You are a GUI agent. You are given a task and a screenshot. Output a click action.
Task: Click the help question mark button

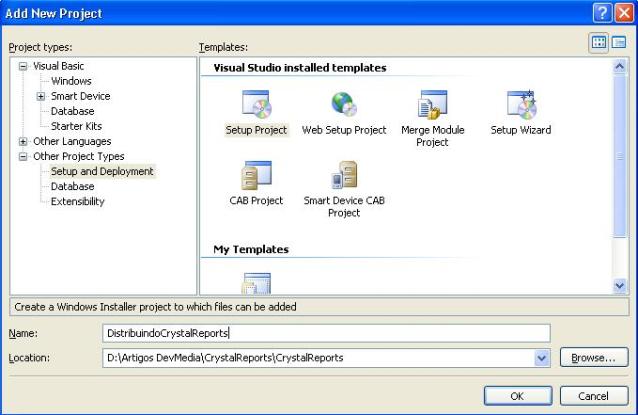(x=602, y=13)
